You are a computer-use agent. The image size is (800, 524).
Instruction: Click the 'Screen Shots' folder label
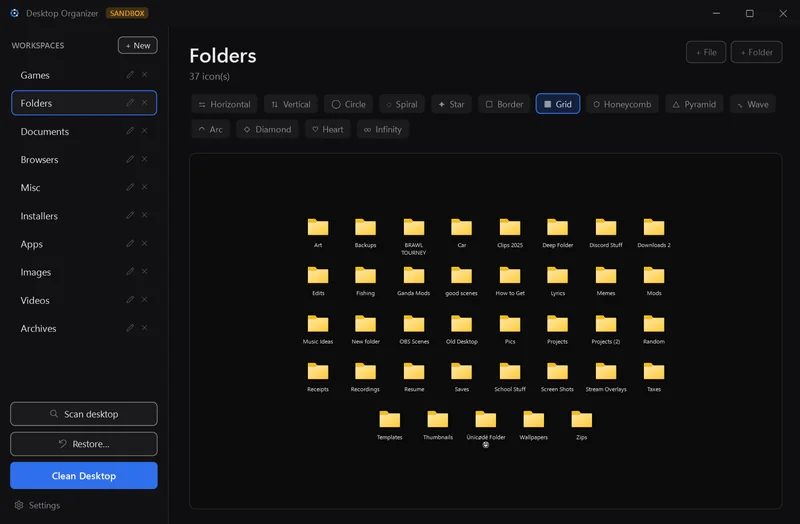coord(557,389)
